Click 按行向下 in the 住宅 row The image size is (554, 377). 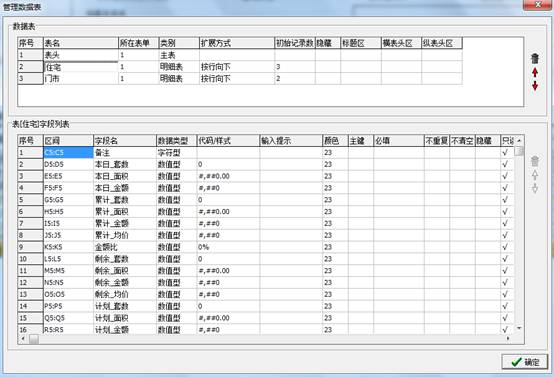[237, 67]
